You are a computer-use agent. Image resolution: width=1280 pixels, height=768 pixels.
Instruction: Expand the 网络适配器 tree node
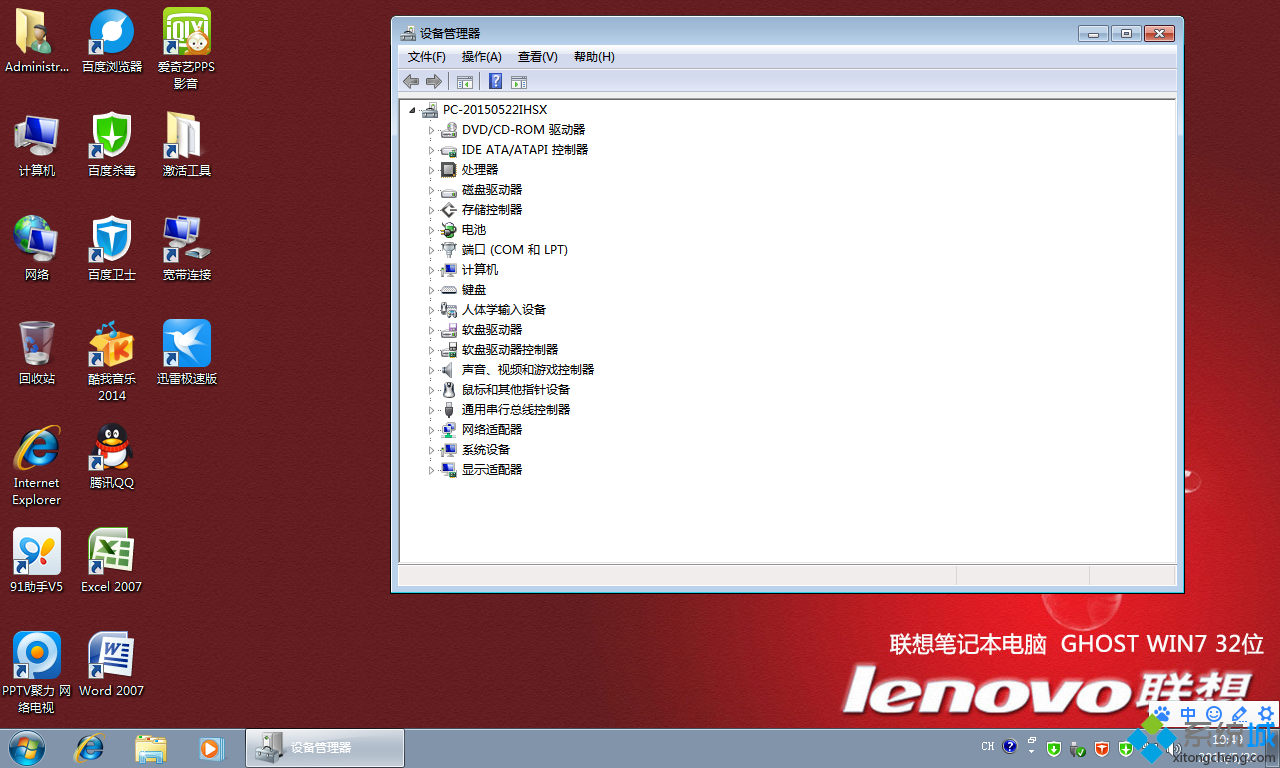(433, 429)
